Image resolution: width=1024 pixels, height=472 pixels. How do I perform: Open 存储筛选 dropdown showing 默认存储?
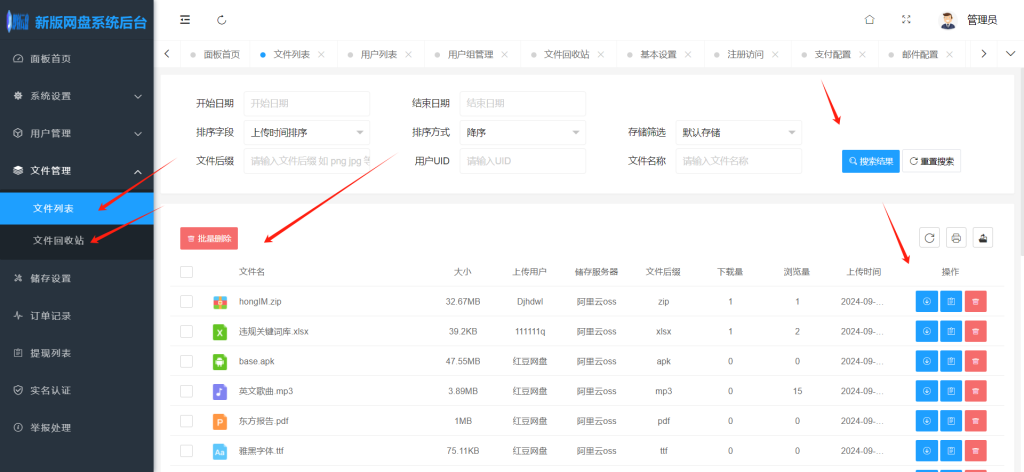coord(739,133)
